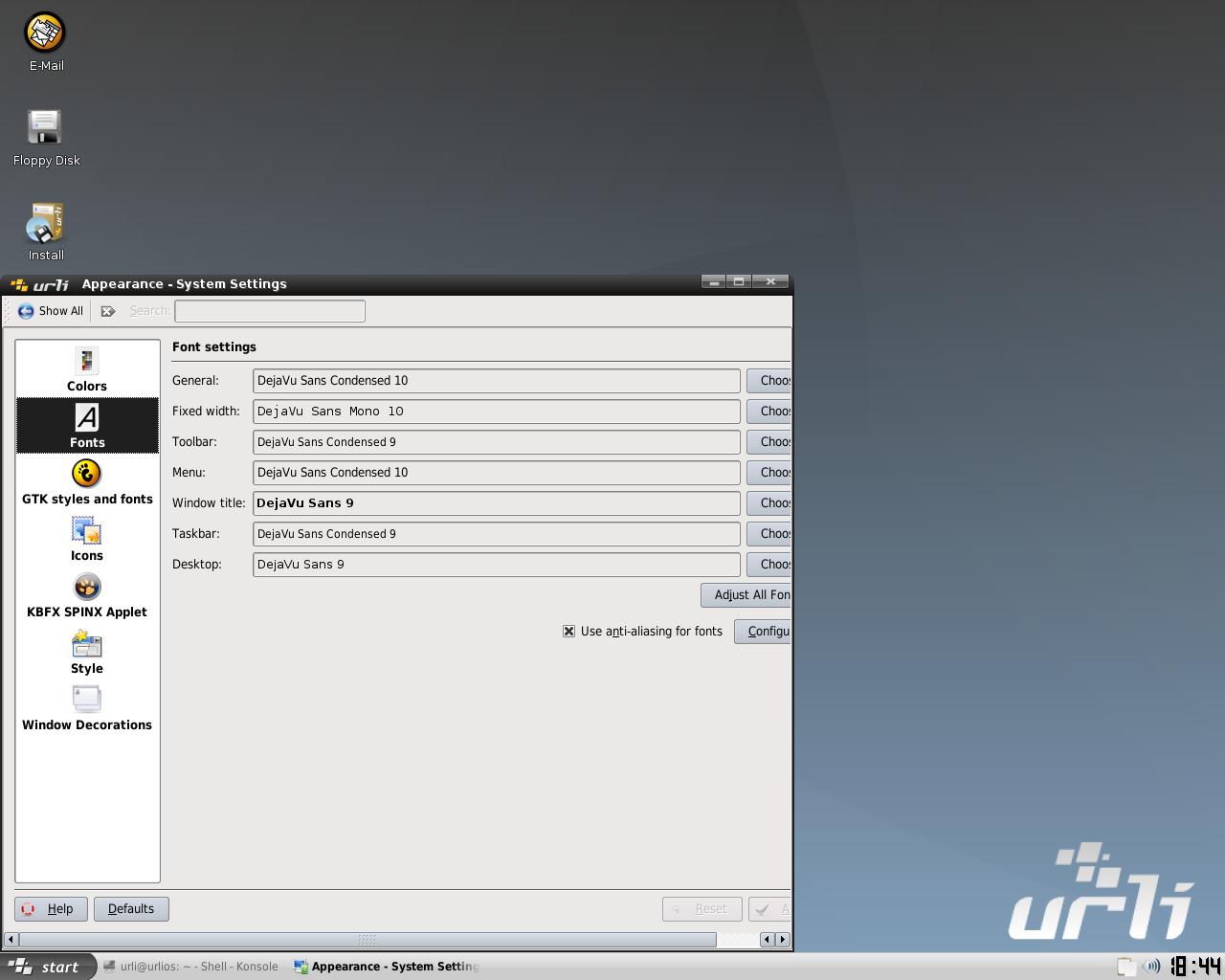
Task: Click the Help button
Action: tap(51, 909)
